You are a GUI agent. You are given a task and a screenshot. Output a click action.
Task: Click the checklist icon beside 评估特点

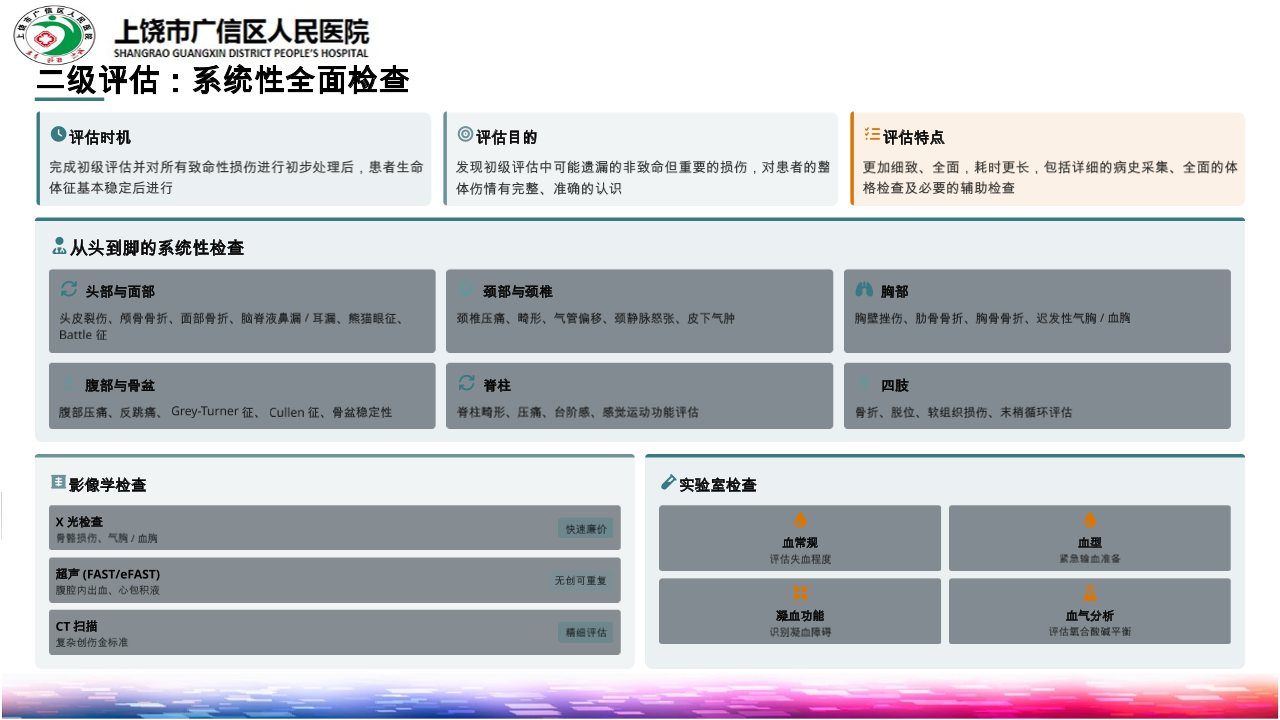point(872,135)
